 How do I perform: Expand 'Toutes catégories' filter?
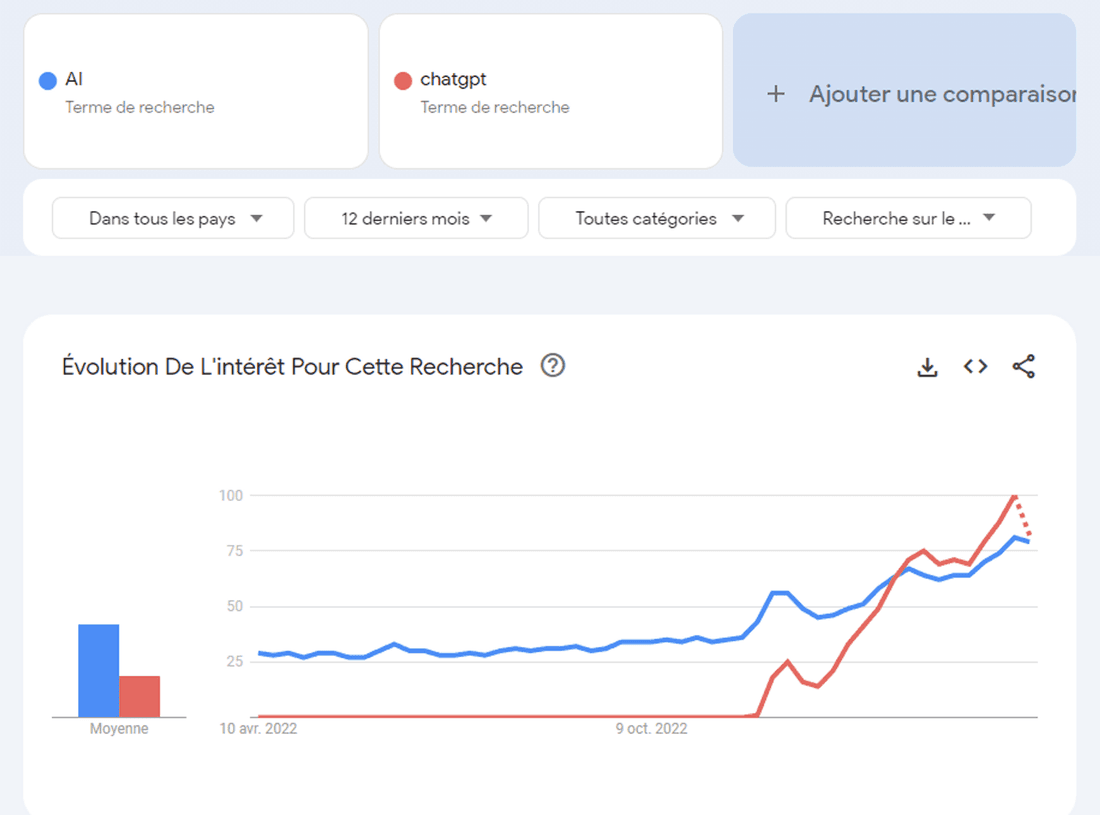(x=657, y=218)
